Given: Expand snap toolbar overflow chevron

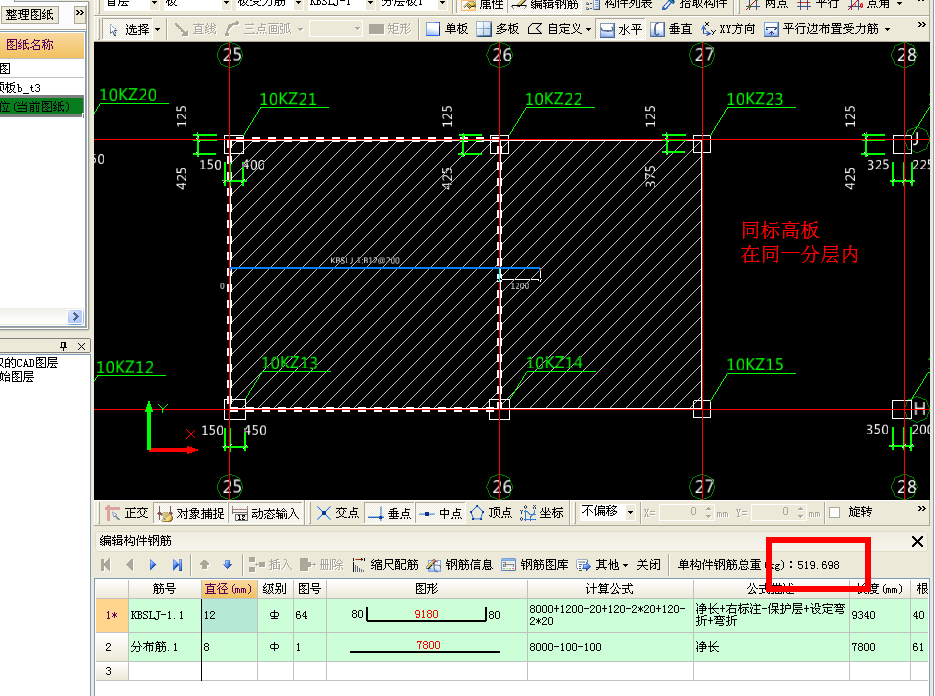Looking at the screenshot, I should tap(922, 509).
